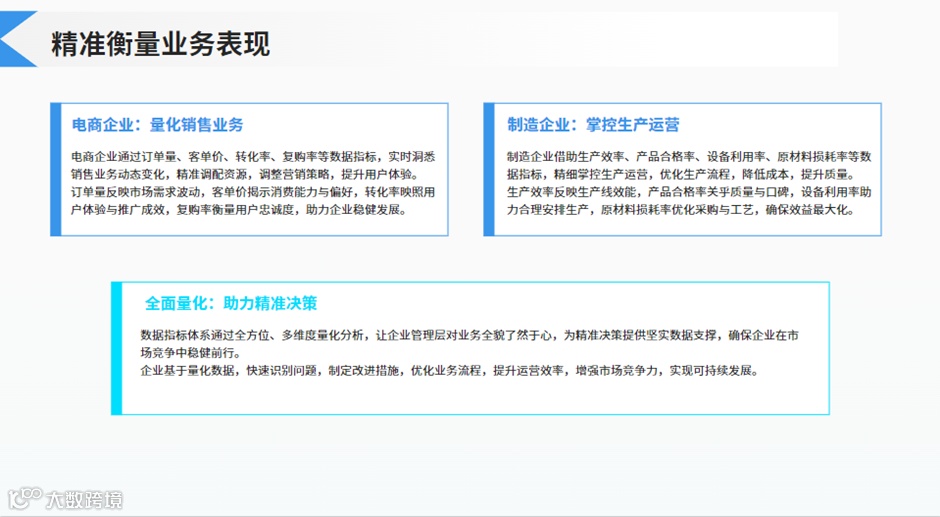This screenshot has width=940, height=517.
Task: Click line beginning 力合理安排生产
Action: click(x=681, y=210)
